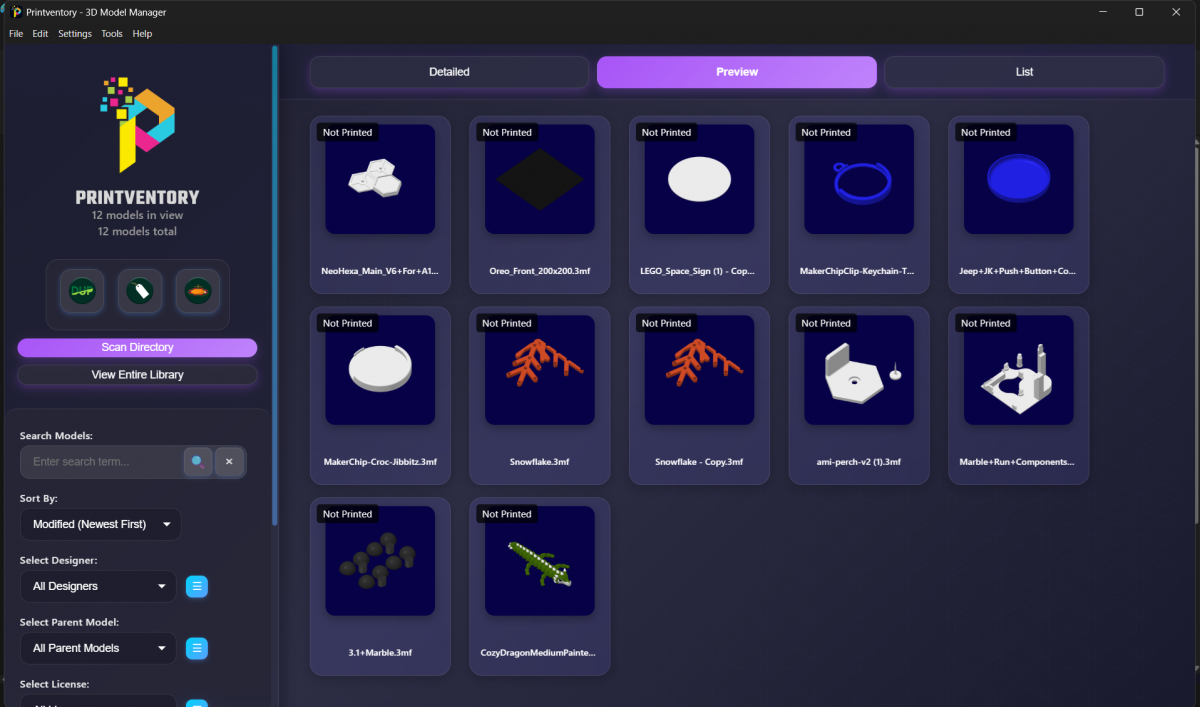The image size is (1200, 707).
Task: Click the Oreo_Front_200x200.3mf filename label
Action: 540,271
